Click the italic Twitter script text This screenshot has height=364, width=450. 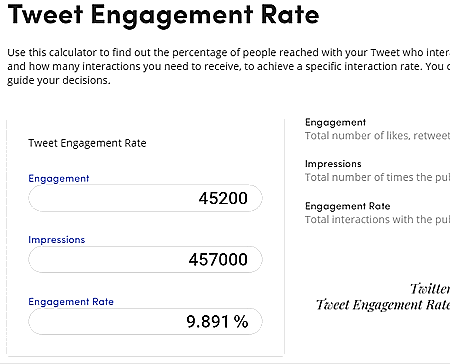click(430, 289)
